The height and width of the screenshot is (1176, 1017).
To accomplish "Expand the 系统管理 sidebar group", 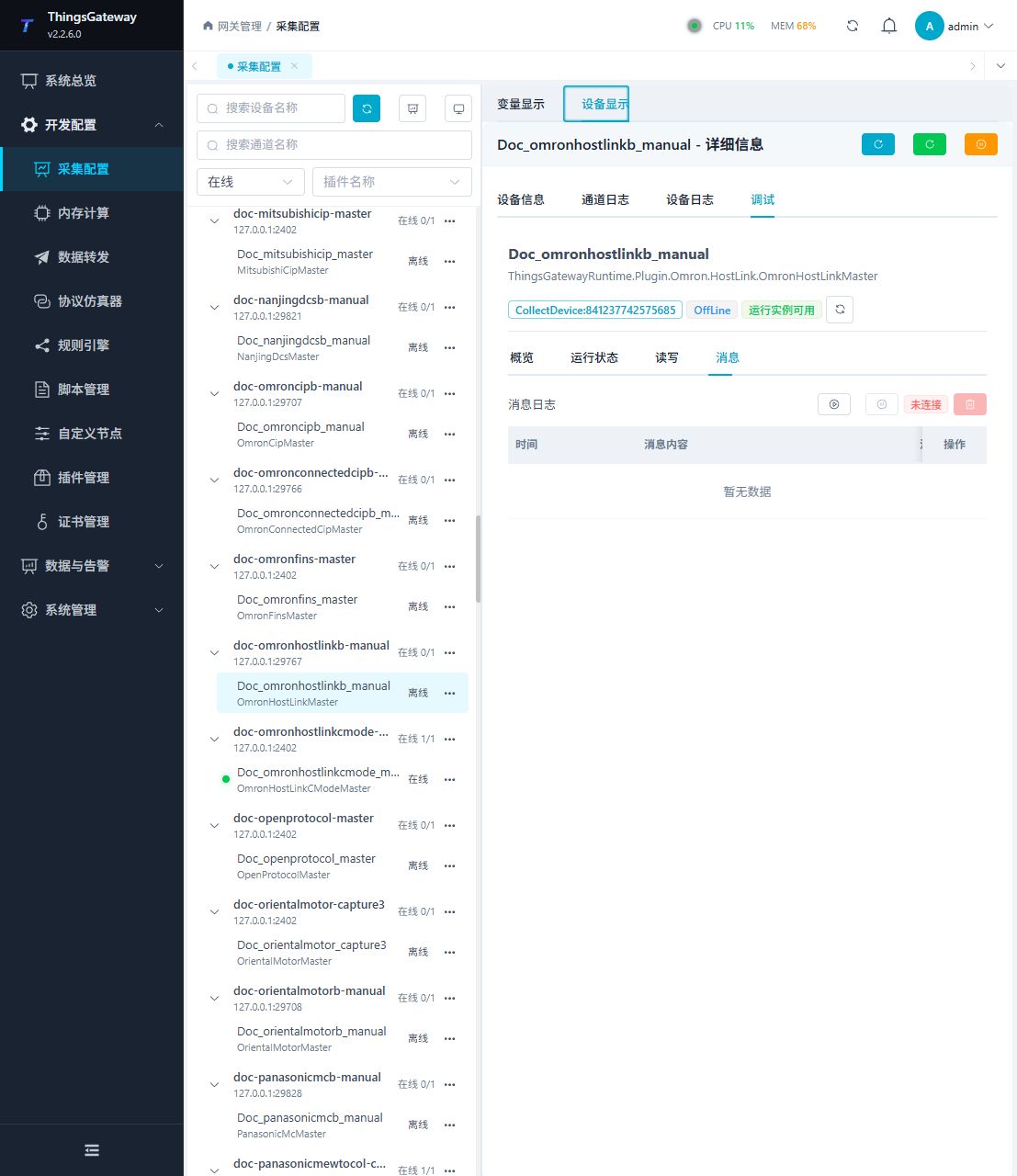I will coord(92,610).
